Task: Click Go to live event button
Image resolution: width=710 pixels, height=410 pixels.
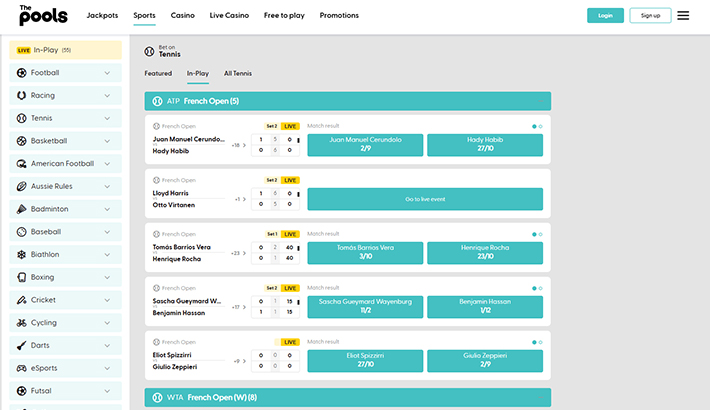Action: [x=425, y=199]
